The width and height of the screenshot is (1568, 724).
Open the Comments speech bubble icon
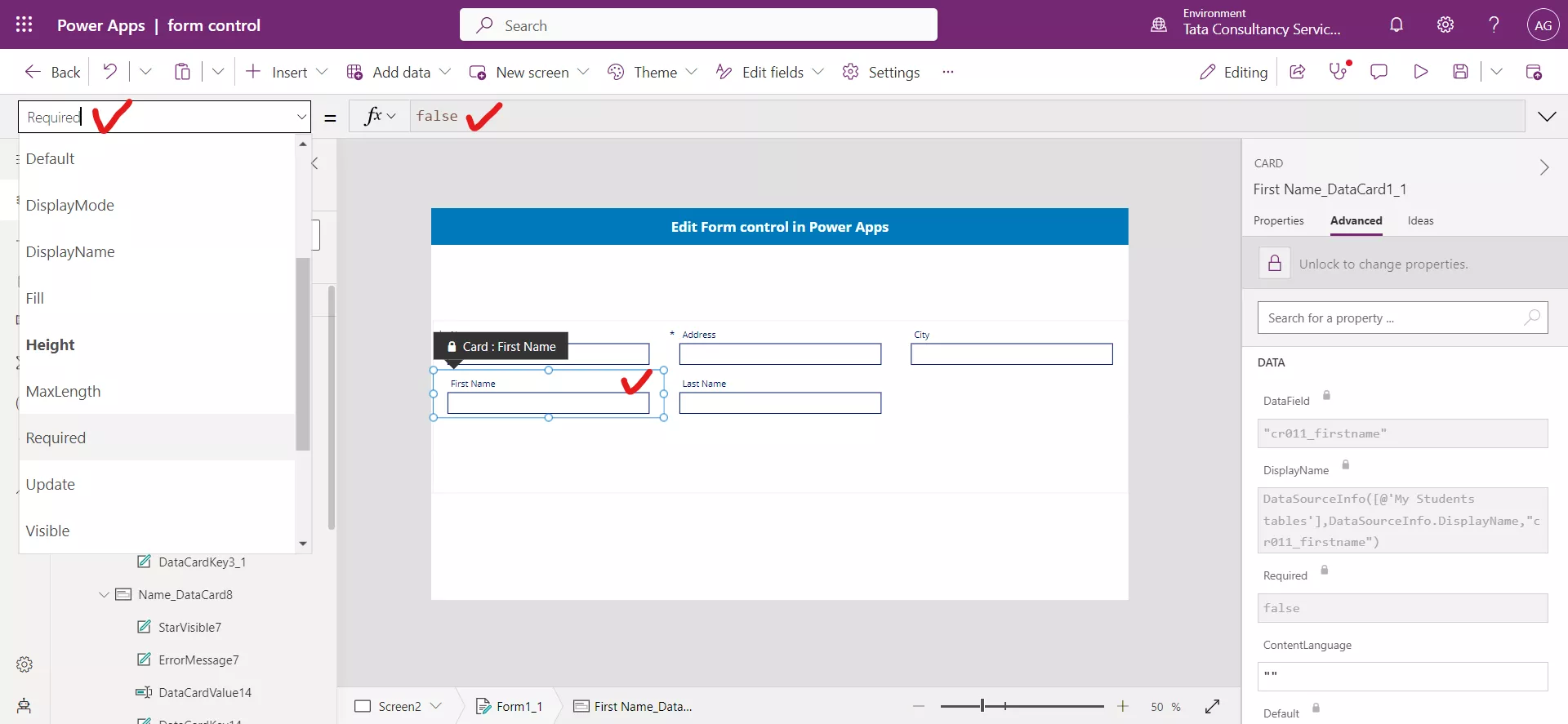click(x=1379, y=72)
